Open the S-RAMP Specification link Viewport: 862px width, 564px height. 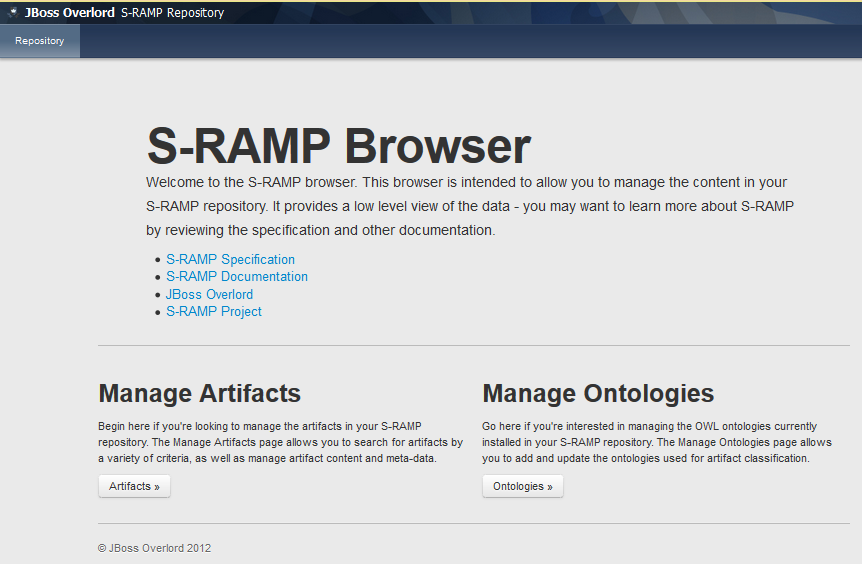[x=230, y=259]
